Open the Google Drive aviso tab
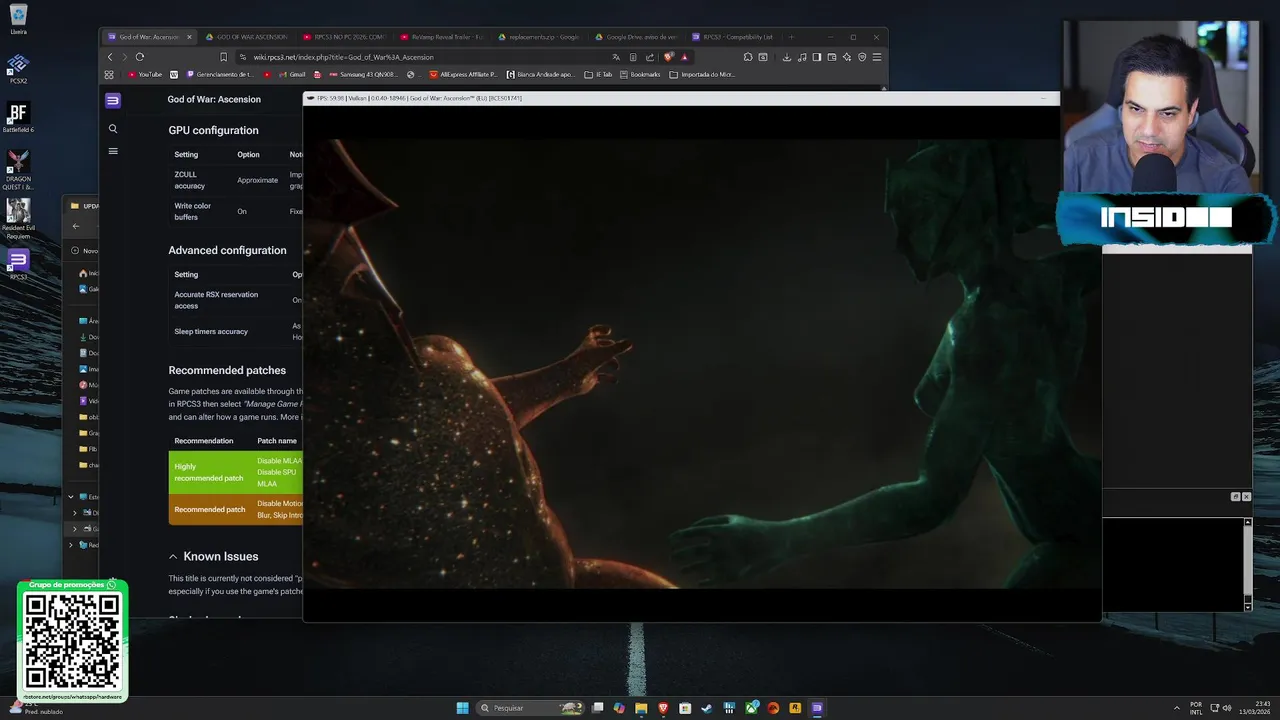Image resolution: width=1280 pixels, height=720 pixels. [636, 37]
